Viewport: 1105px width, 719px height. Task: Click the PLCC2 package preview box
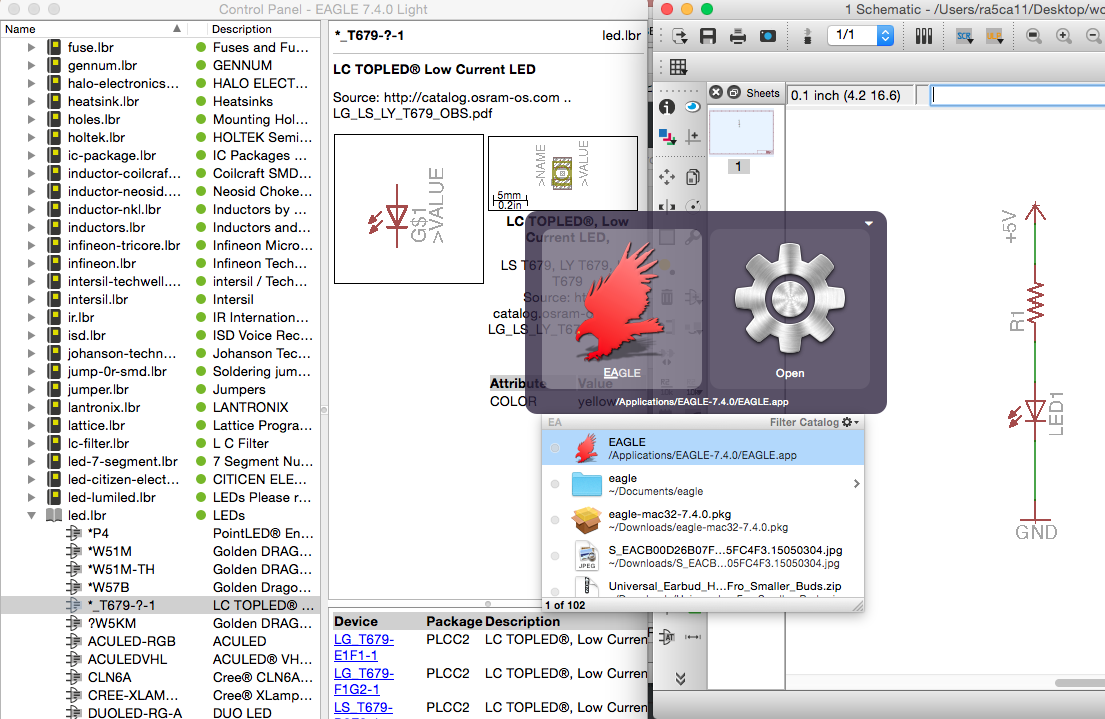point(562,173)
